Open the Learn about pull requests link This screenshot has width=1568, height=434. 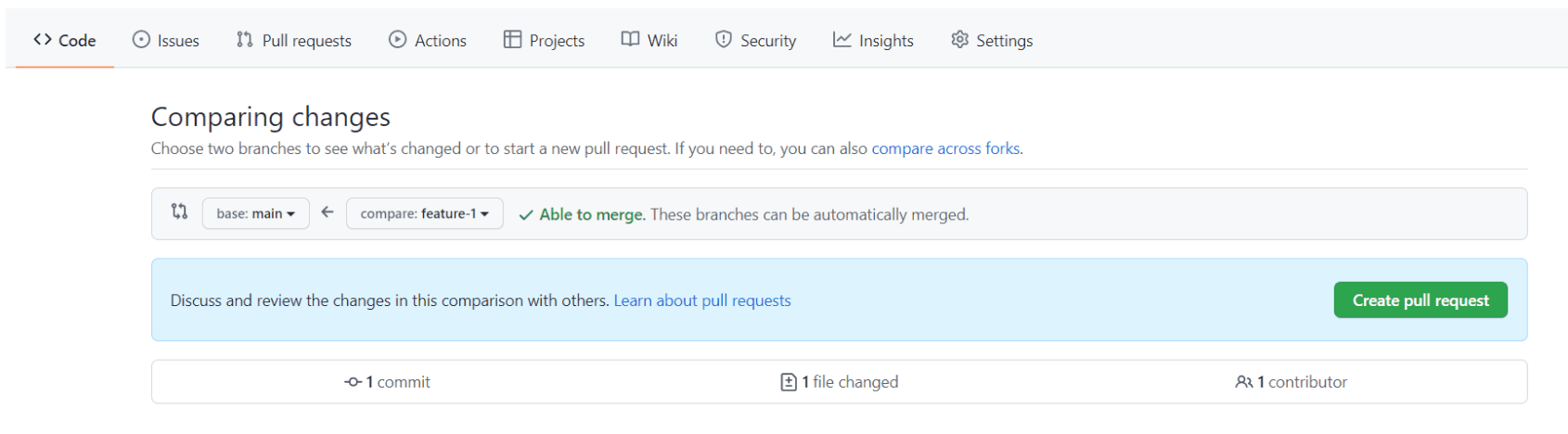click(x=702, y=300)
